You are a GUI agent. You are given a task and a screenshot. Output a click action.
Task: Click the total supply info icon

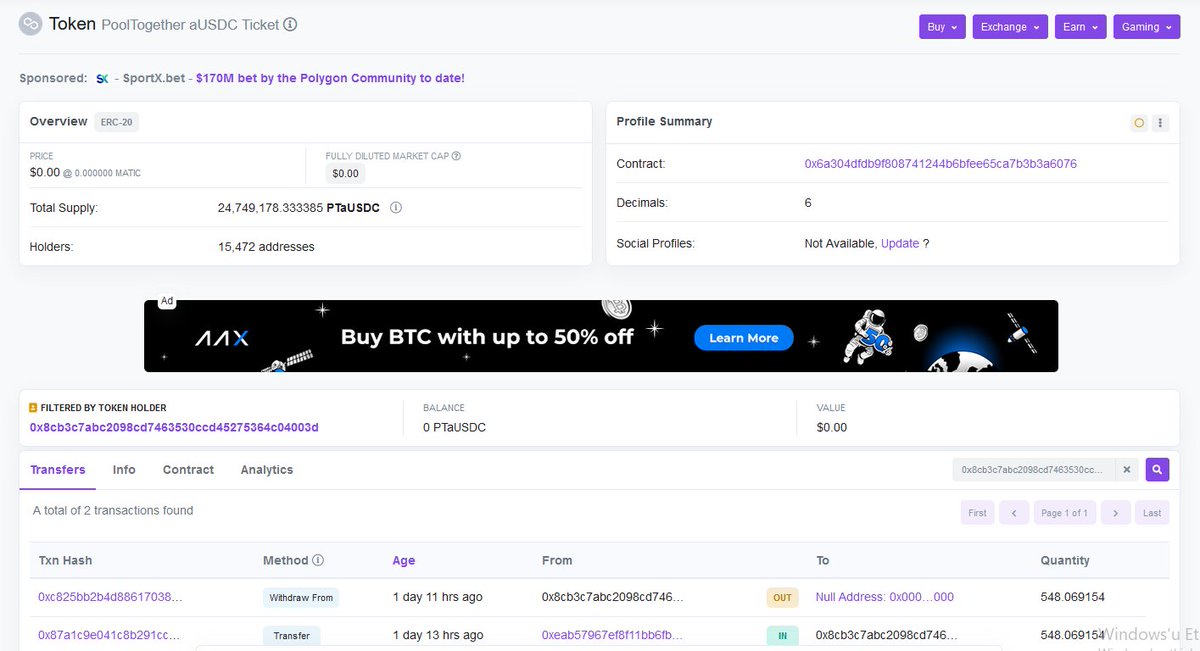coord(395,208)
